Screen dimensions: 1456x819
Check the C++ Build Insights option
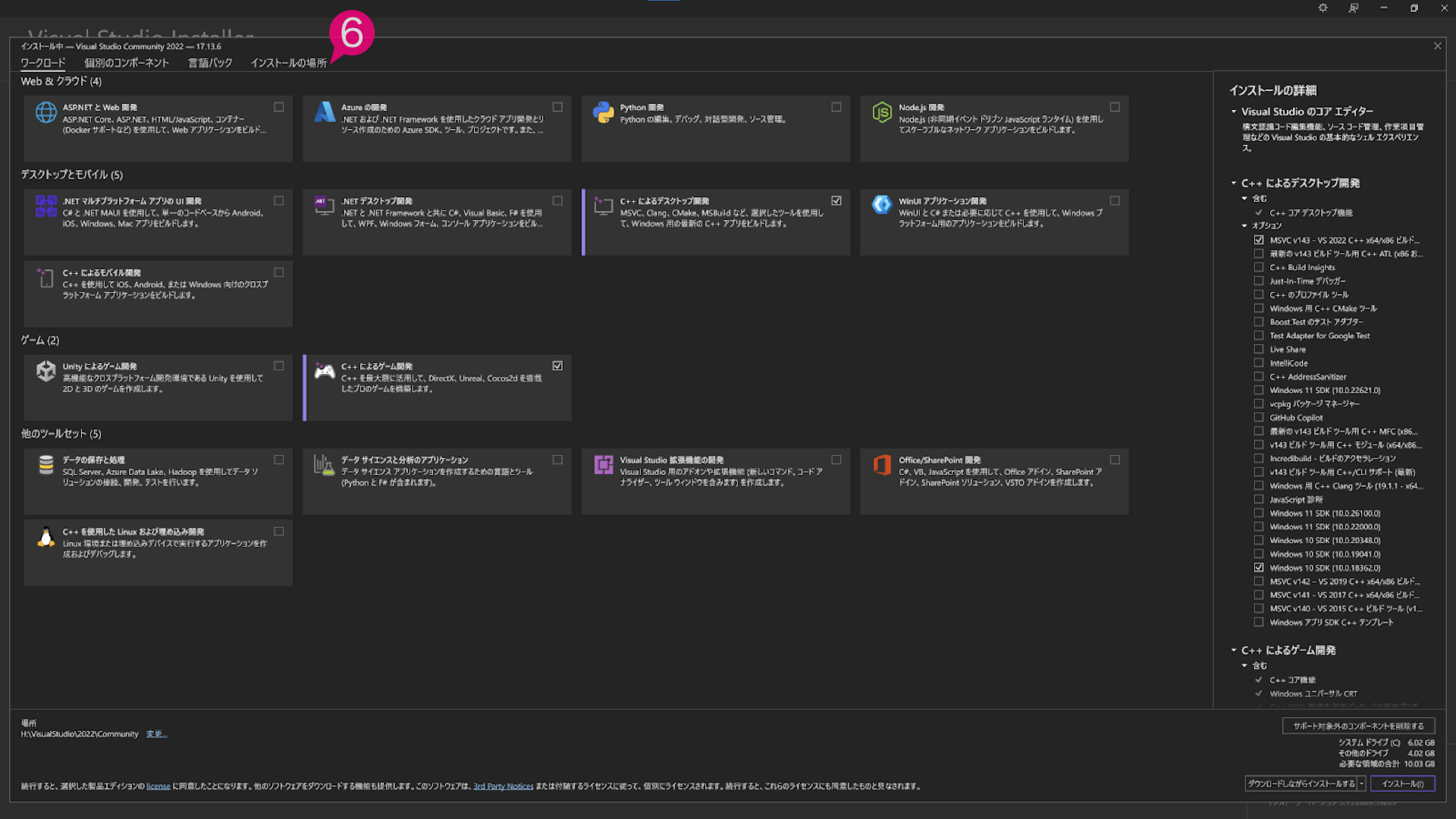coord(1259,268)
